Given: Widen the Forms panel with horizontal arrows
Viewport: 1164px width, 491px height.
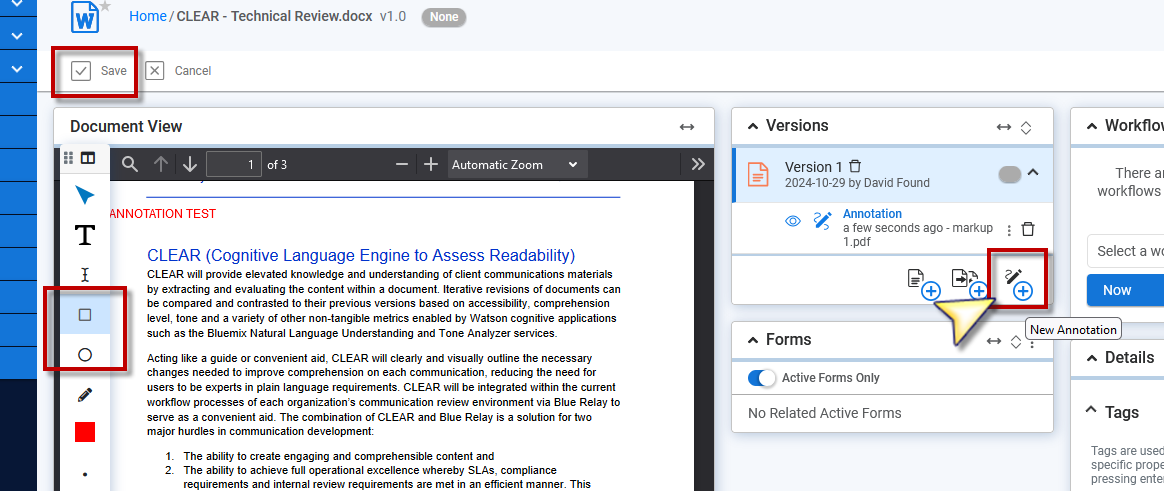Looking at the screenshot, I should point(994,341).
